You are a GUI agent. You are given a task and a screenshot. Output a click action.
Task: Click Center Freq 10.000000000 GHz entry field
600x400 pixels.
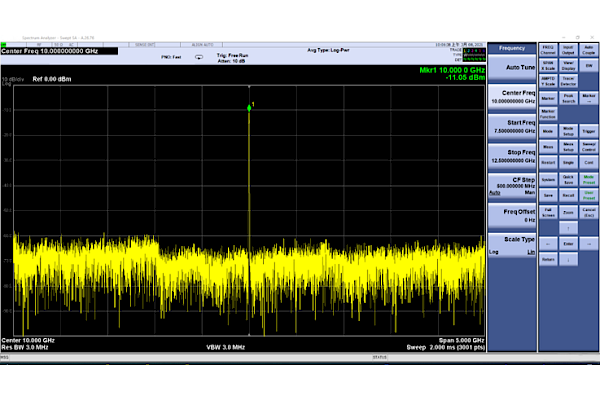[x=59, y=51]
